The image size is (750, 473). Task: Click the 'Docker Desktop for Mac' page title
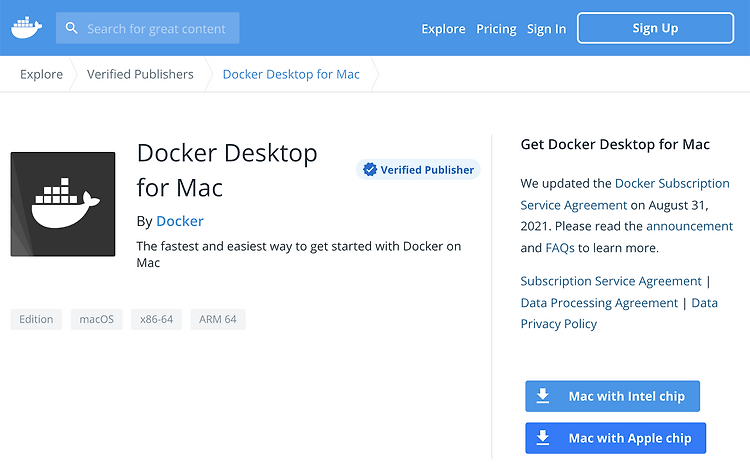click(227, 170)
